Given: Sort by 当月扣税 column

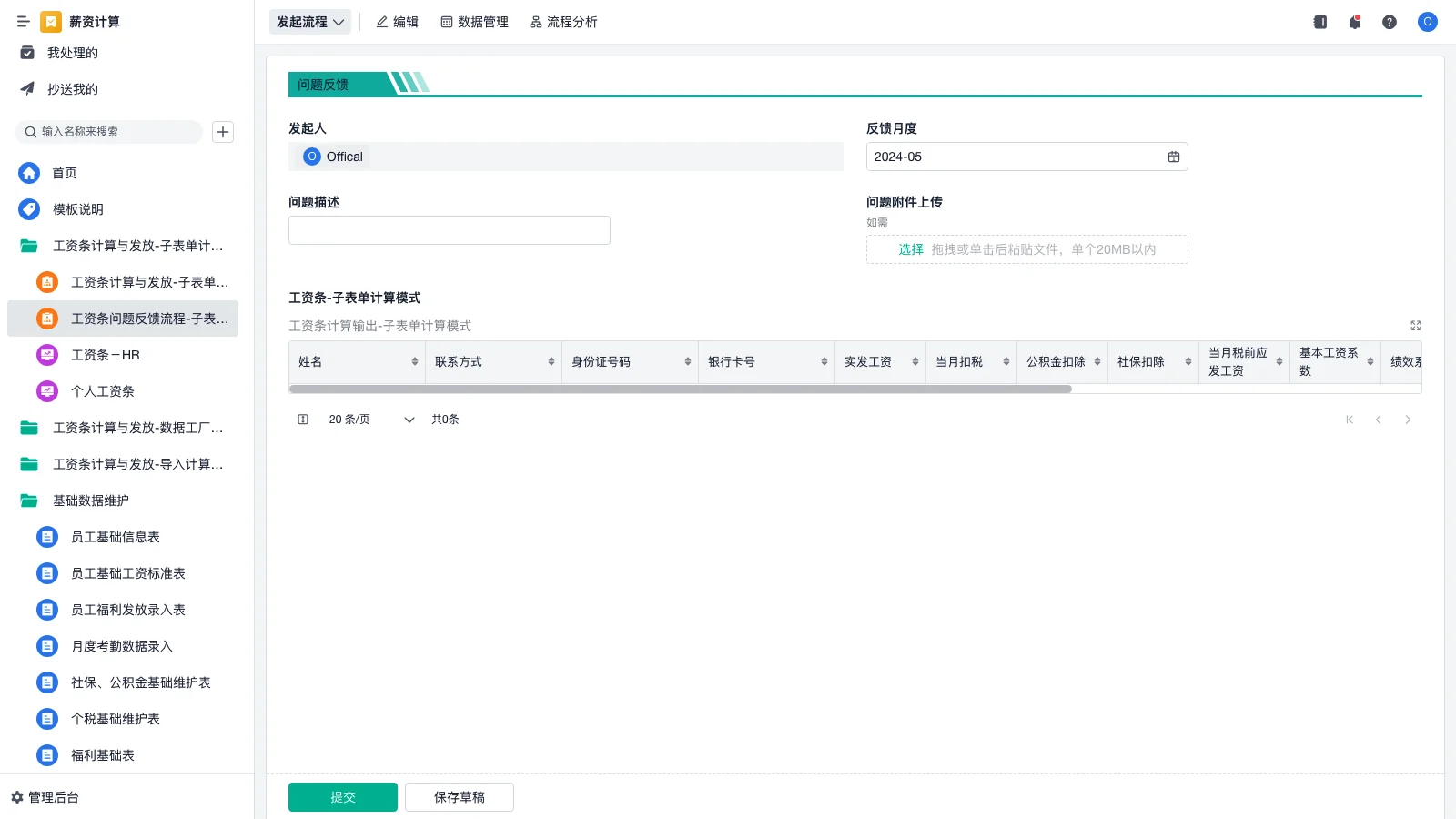Looking at the screenshot, I should pos(1006,361).
